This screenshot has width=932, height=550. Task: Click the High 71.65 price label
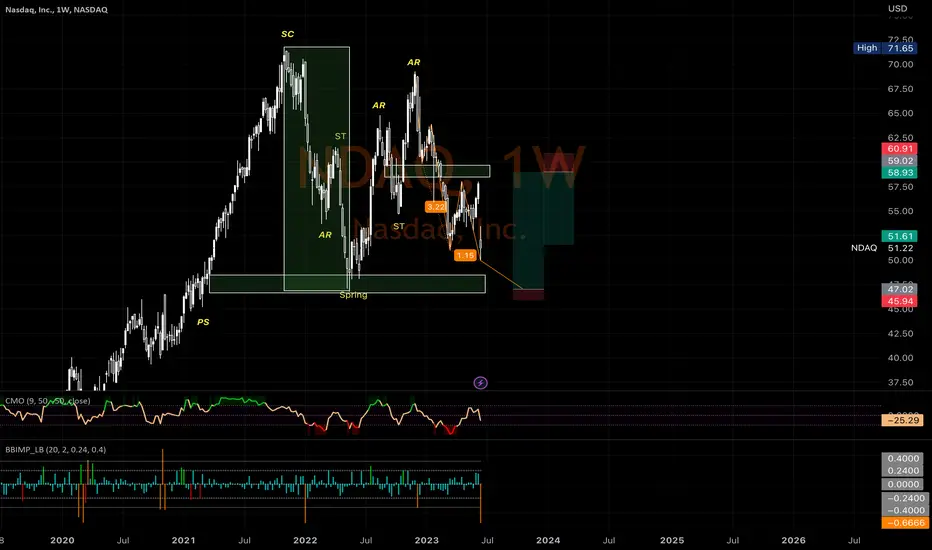coord(884,48)
